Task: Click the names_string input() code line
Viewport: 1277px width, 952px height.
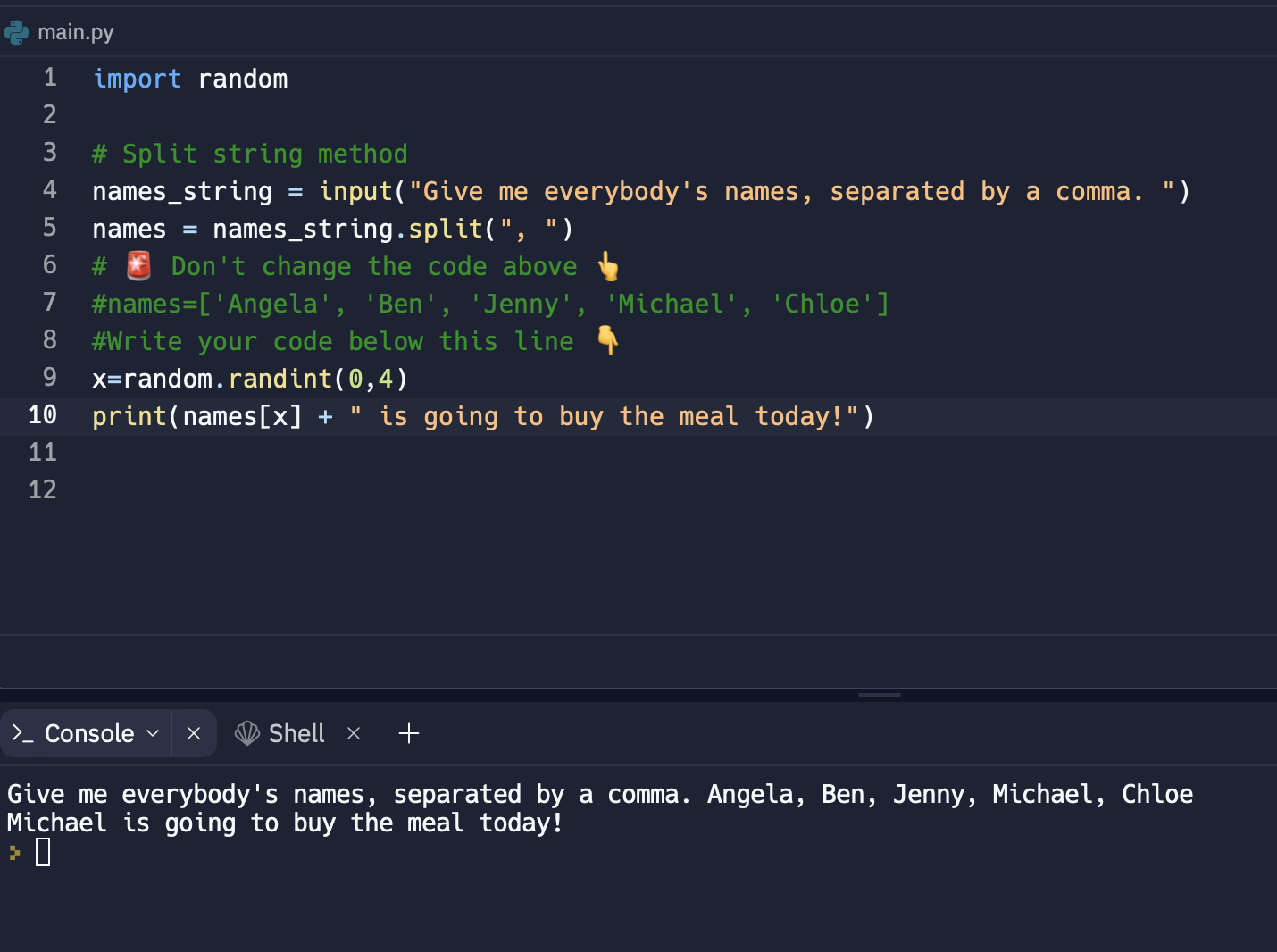Action: [641, 191]
